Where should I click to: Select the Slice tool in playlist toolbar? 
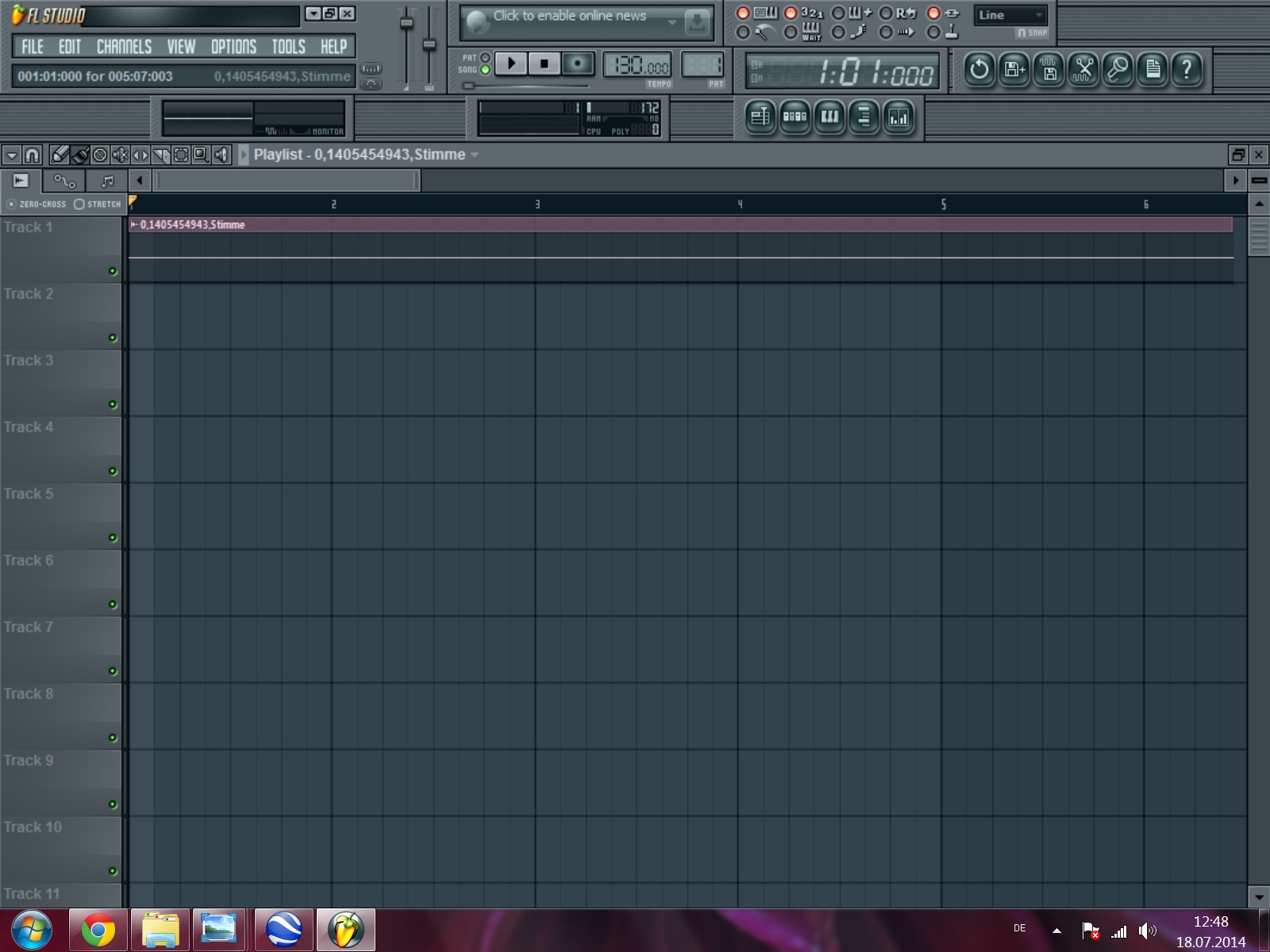pyautogui.click(x=161, y=155)
